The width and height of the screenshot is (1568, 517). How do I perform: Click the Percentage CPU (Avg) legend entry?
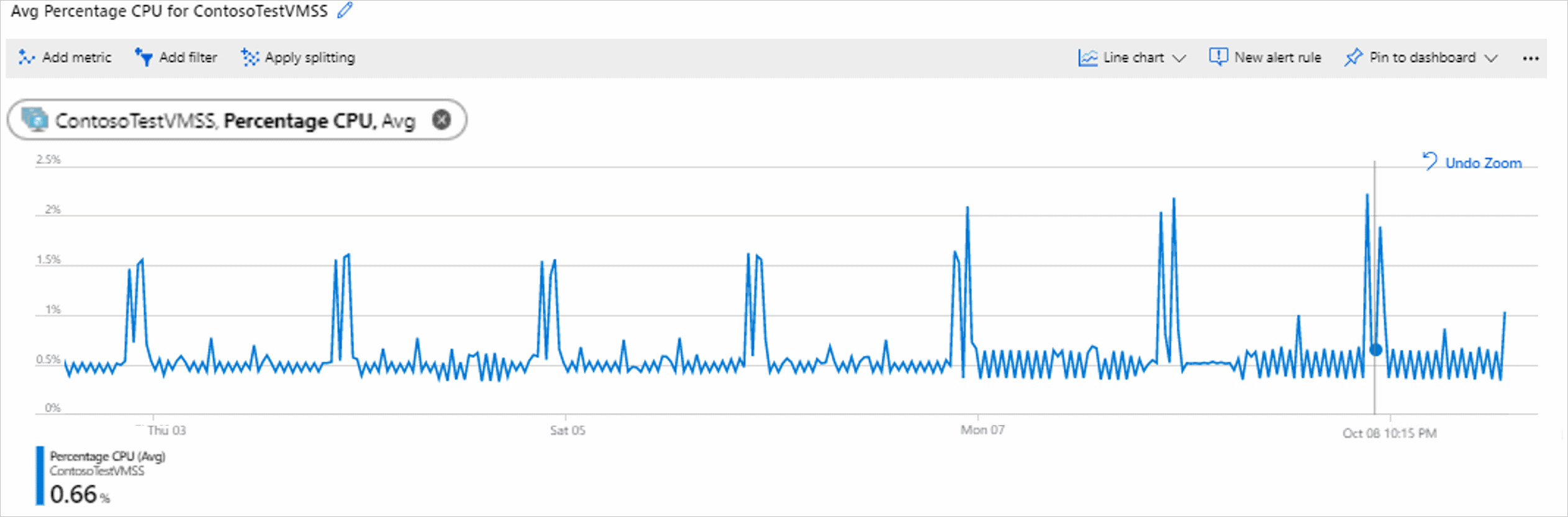pos(107,456)
